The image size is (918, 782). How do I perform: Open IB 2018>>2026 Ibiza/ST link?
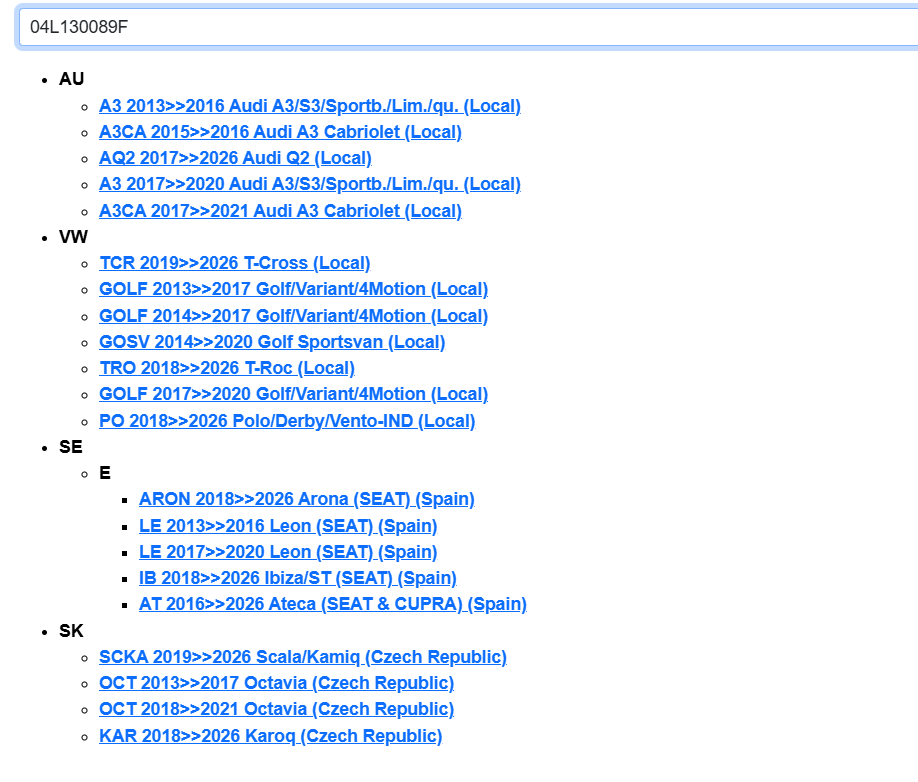297,578
